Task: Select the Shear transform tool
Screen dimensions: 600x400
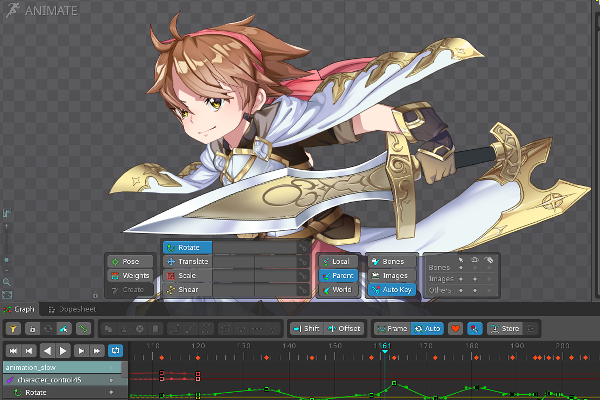Action: click(187, 290)
